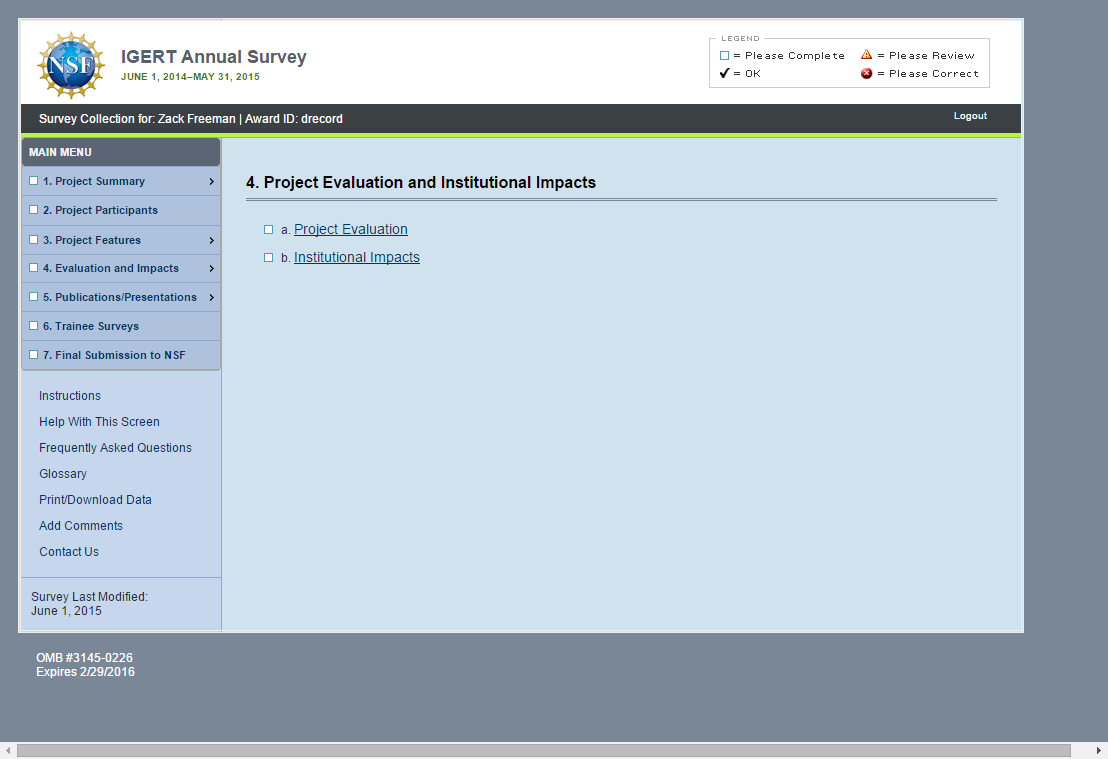Viewport: 1108px width, 759px height.
Task: Expand arrow for 3. Project Features
Action: [211, 240]
